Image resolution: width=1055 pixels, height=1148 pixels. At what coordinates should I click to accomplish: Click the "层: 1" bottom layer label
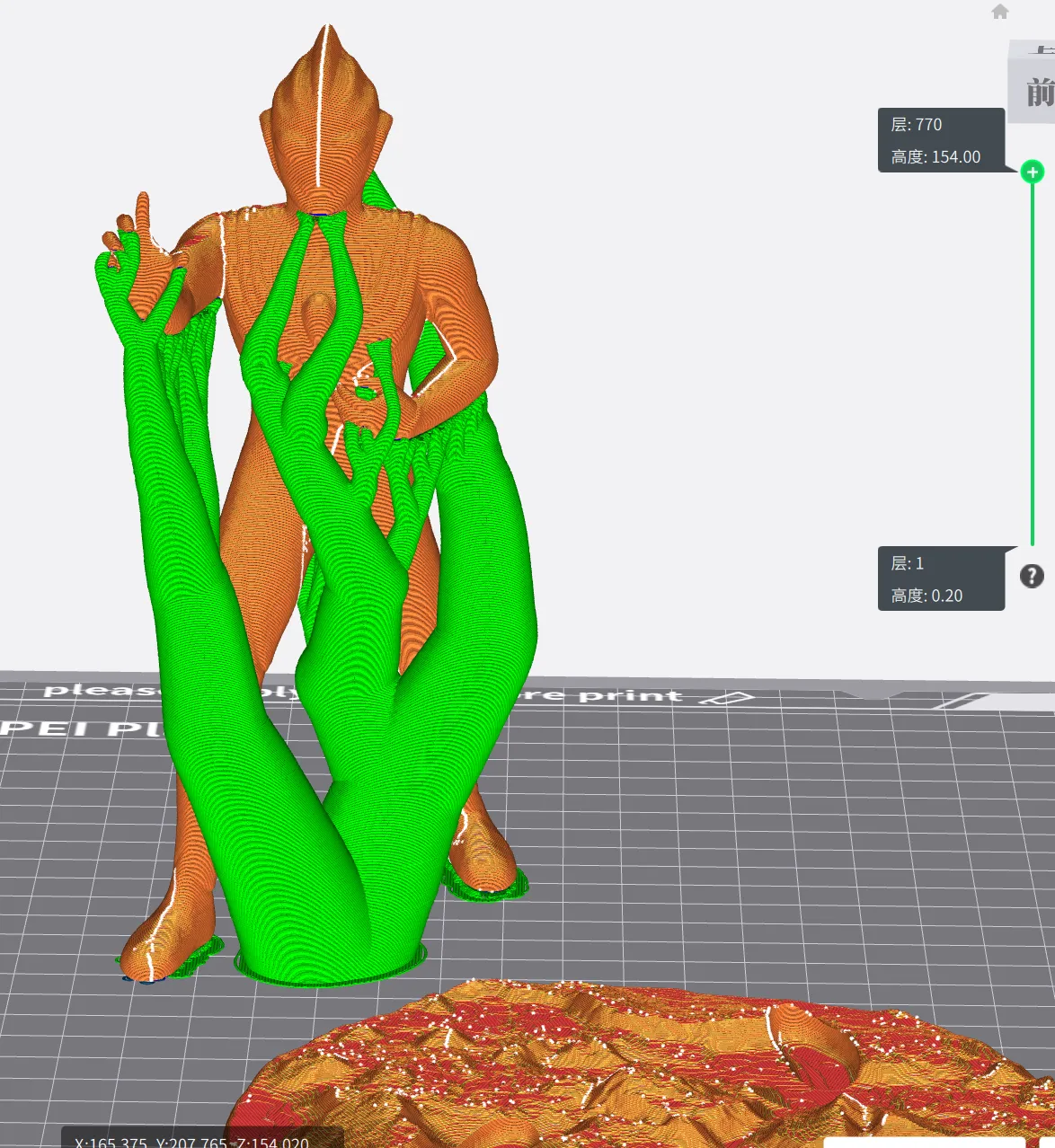click(907, 563)
